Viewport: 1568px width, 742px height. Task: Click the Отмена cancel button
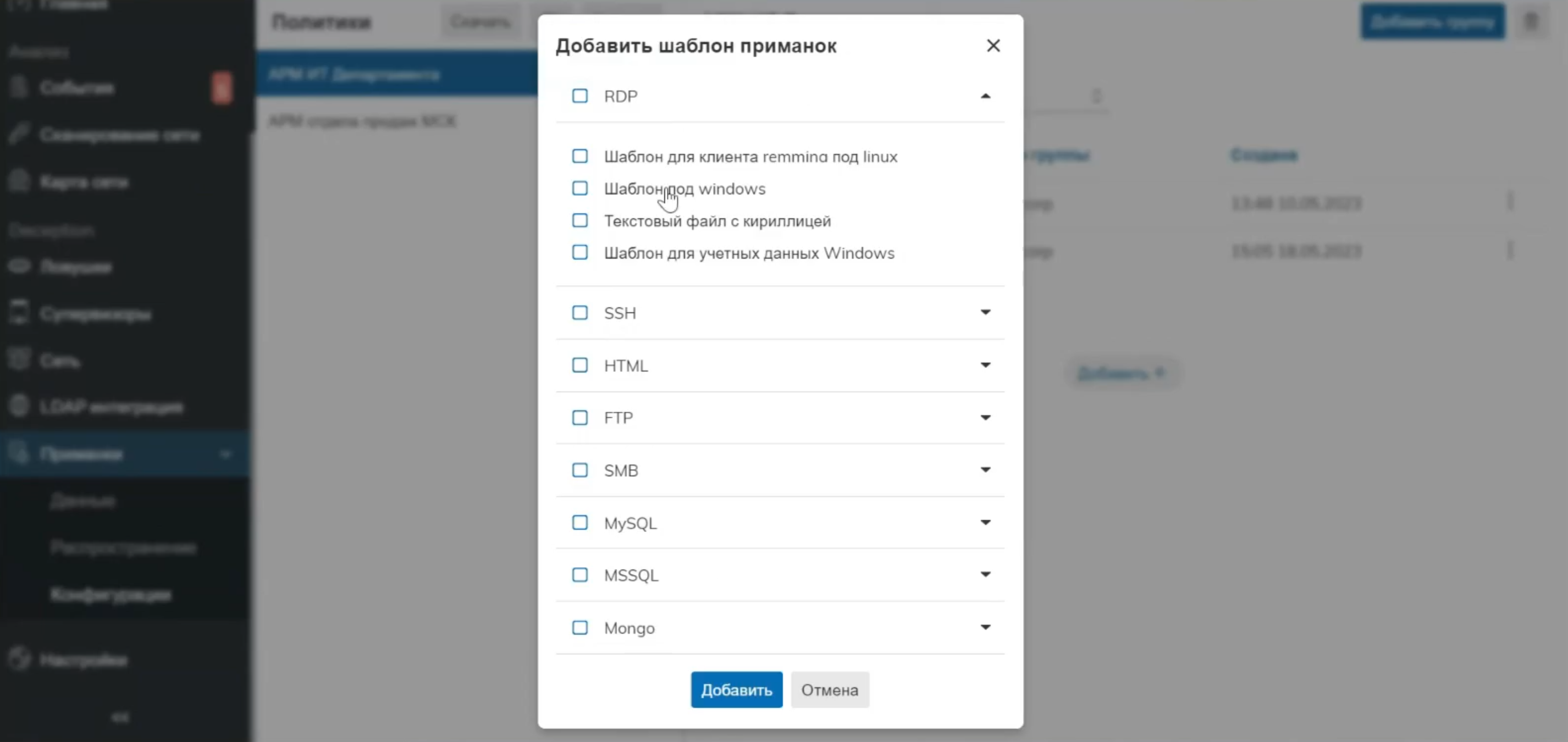click(x=829, y=690)
